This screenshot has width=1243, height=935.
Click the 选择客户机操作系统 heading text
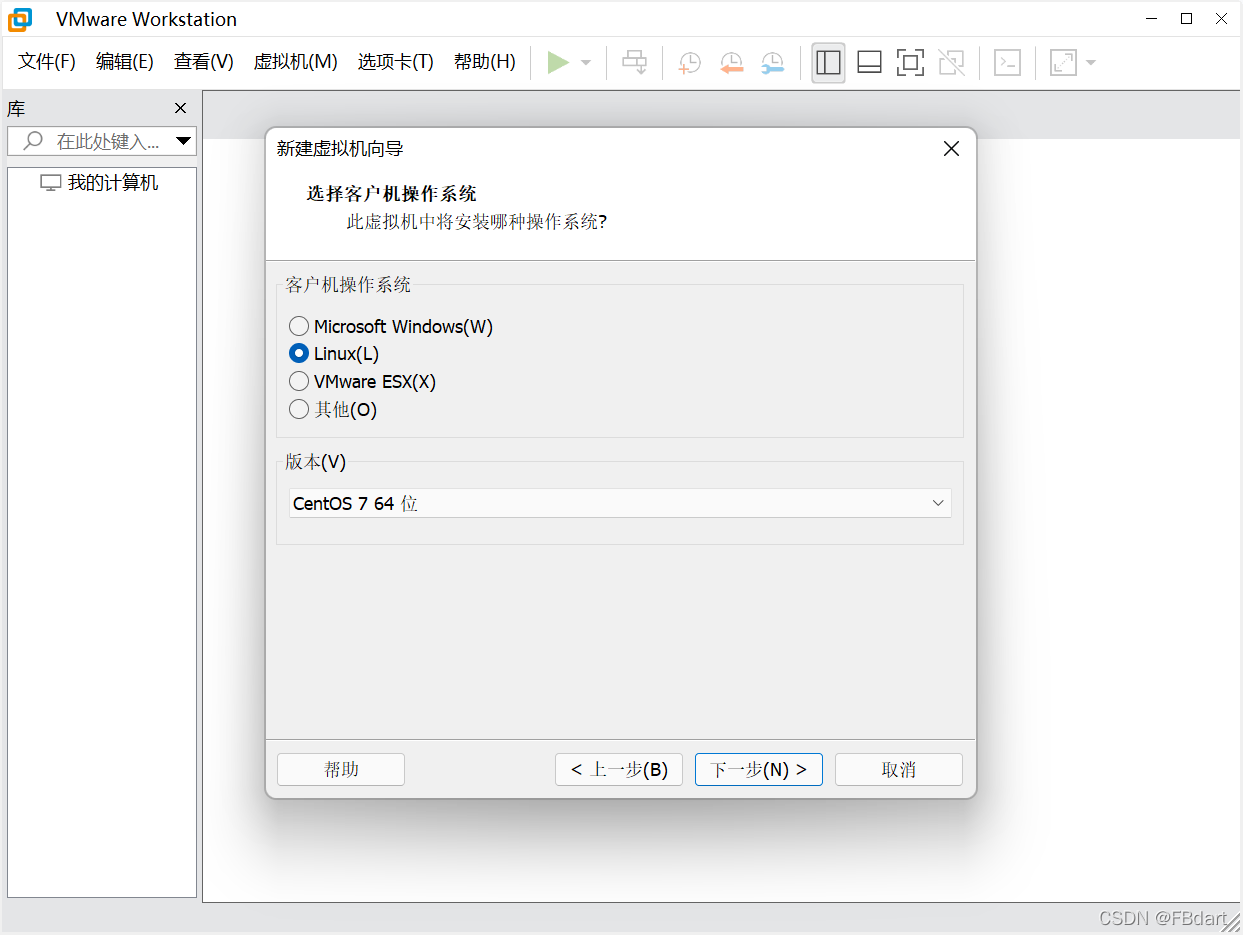[391, 194]
